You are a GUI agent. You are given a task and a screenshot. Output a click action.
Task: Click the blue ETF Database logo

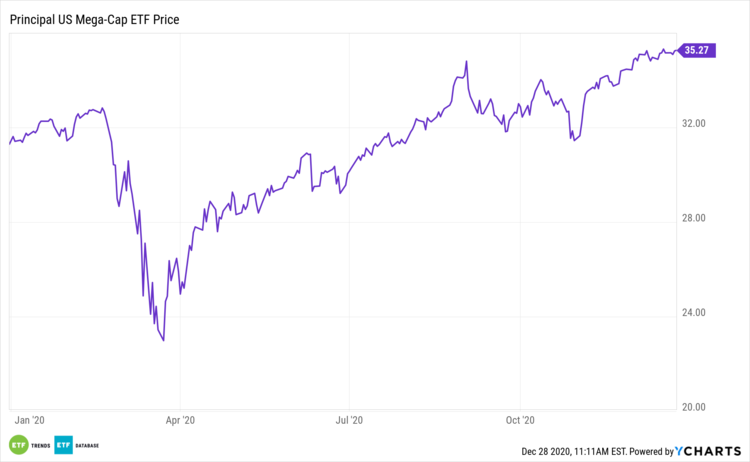(x=64, y=445)
